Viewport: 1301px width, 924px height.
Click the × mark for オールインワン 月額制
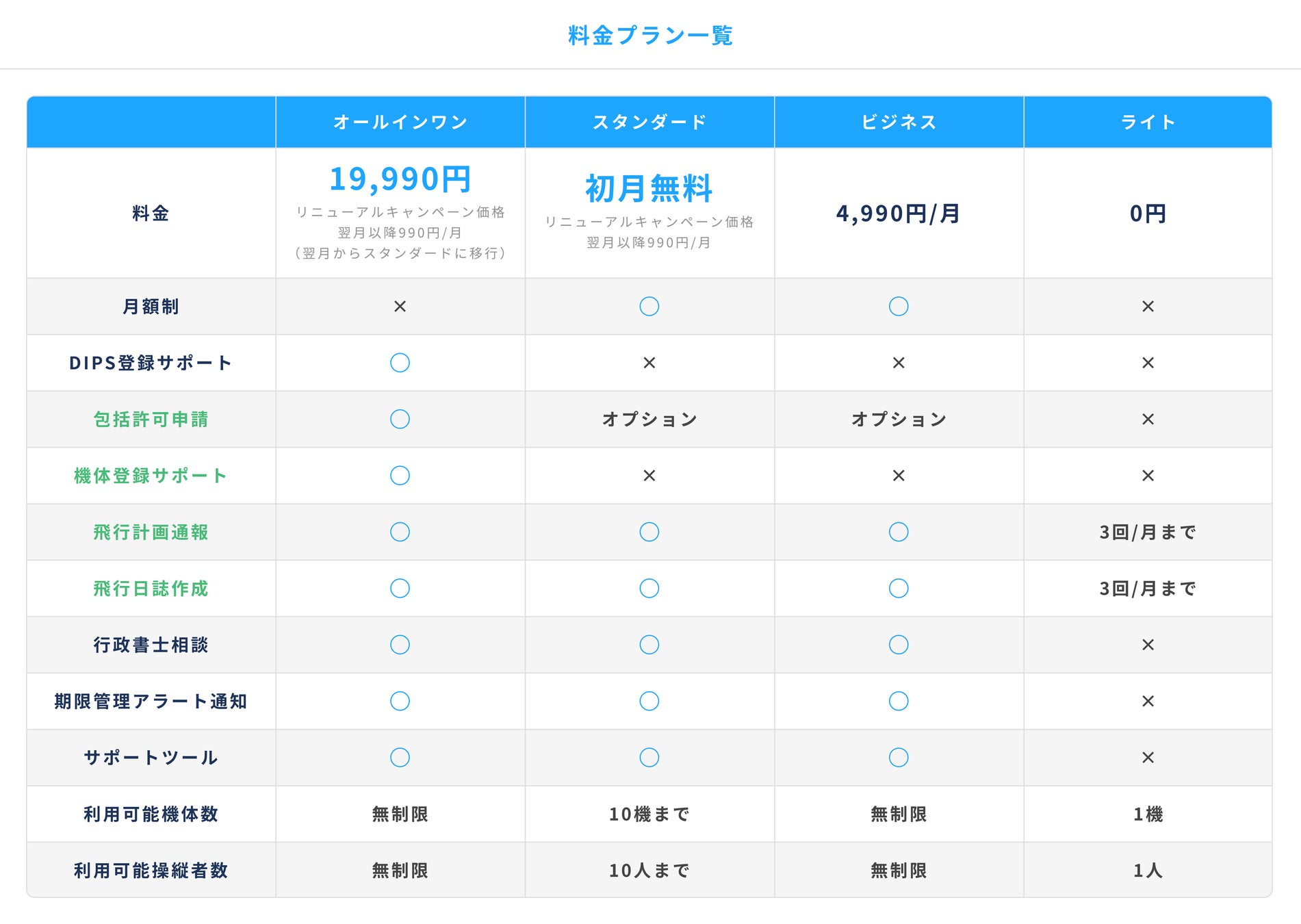point(400,307)
